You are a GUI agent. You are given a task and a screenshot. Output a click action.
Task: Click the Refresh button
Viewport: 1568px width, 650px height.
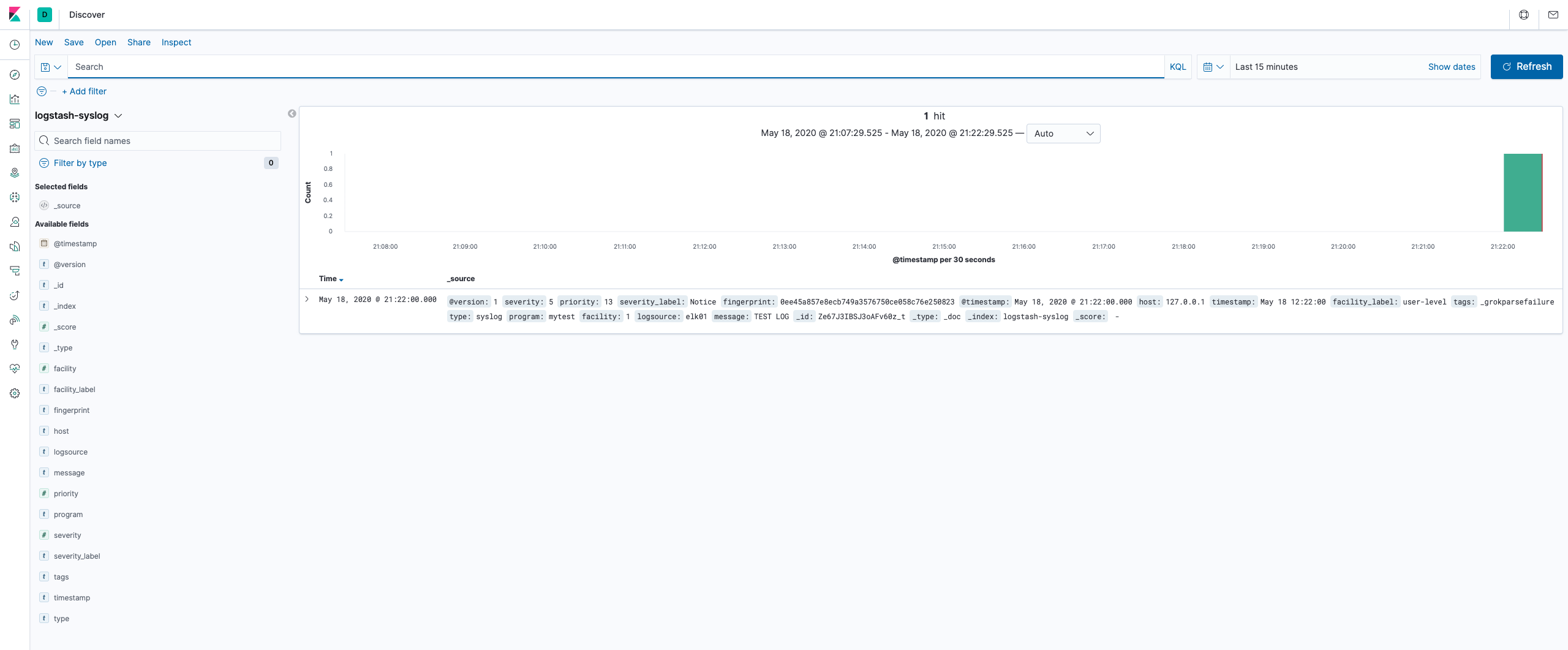pyautogui.click(x=1526, y=67)
